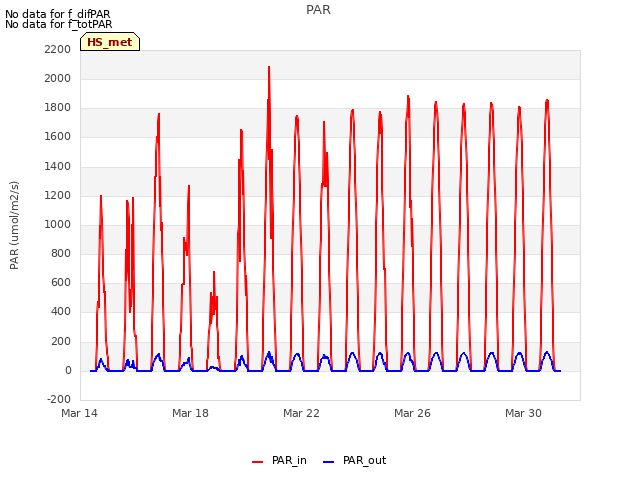Click the 1000 y-axis tick label
The width and height of the screenshot is (640, 480).
click(x=58, y=224)
